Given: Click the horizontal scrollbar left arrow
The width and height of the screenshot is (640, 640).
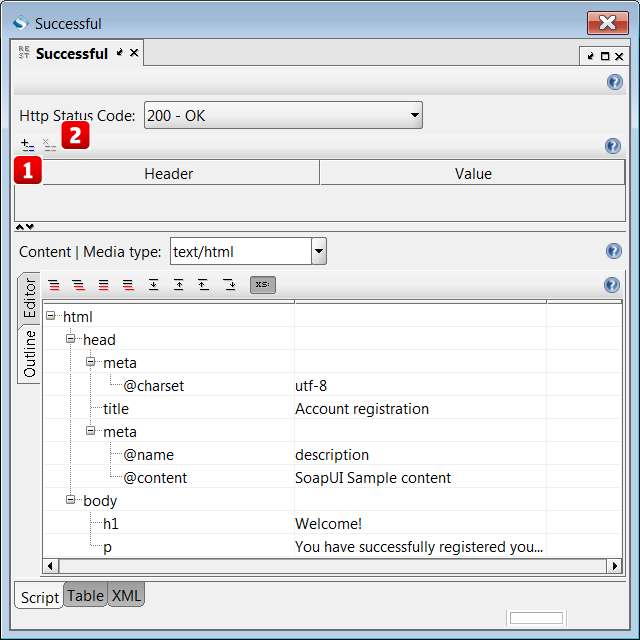Looking at the screenshot, I should pos(51,566).
